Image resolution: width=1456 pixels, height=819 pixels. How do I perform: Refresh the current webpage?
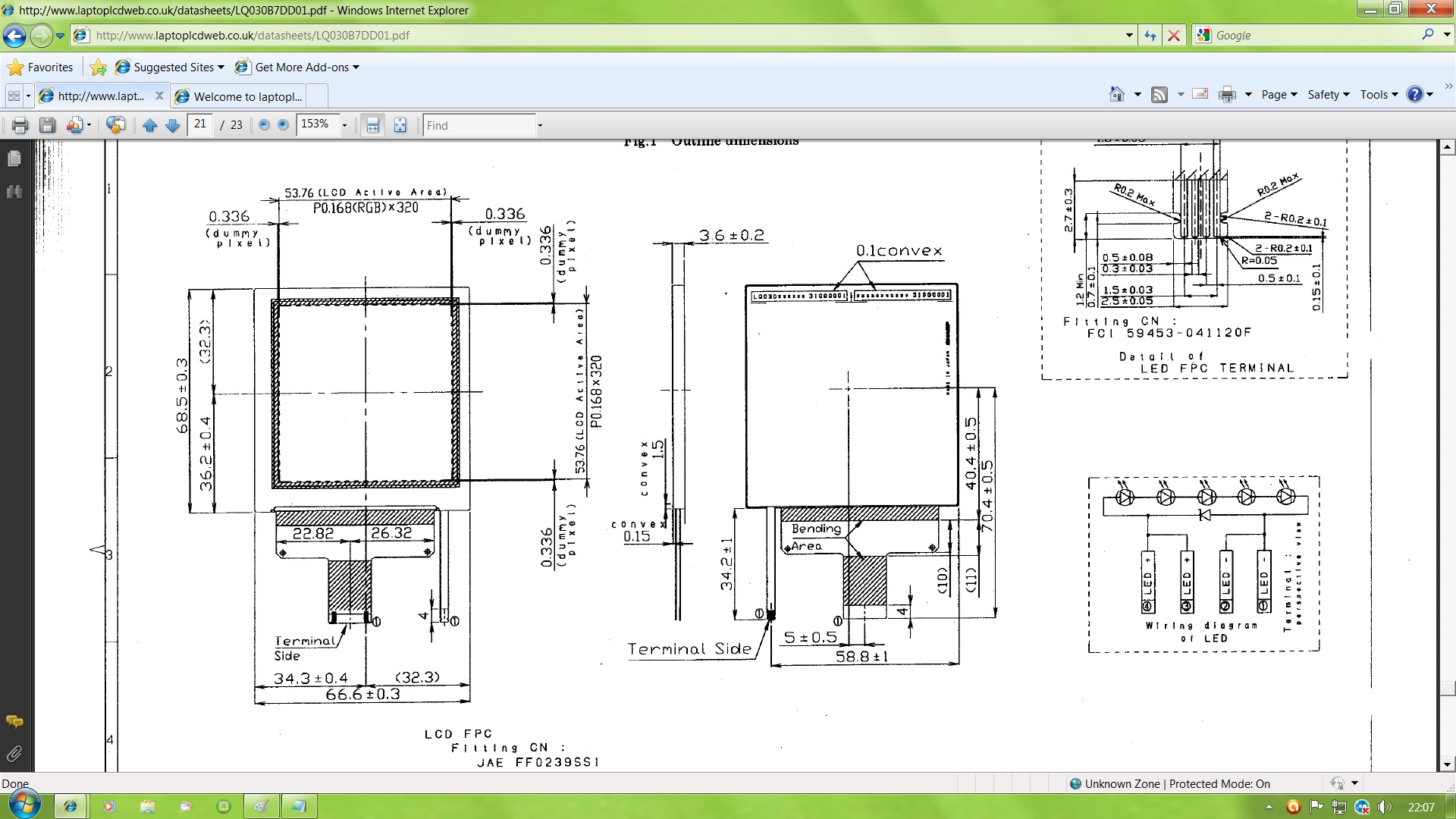(1150, 36)
